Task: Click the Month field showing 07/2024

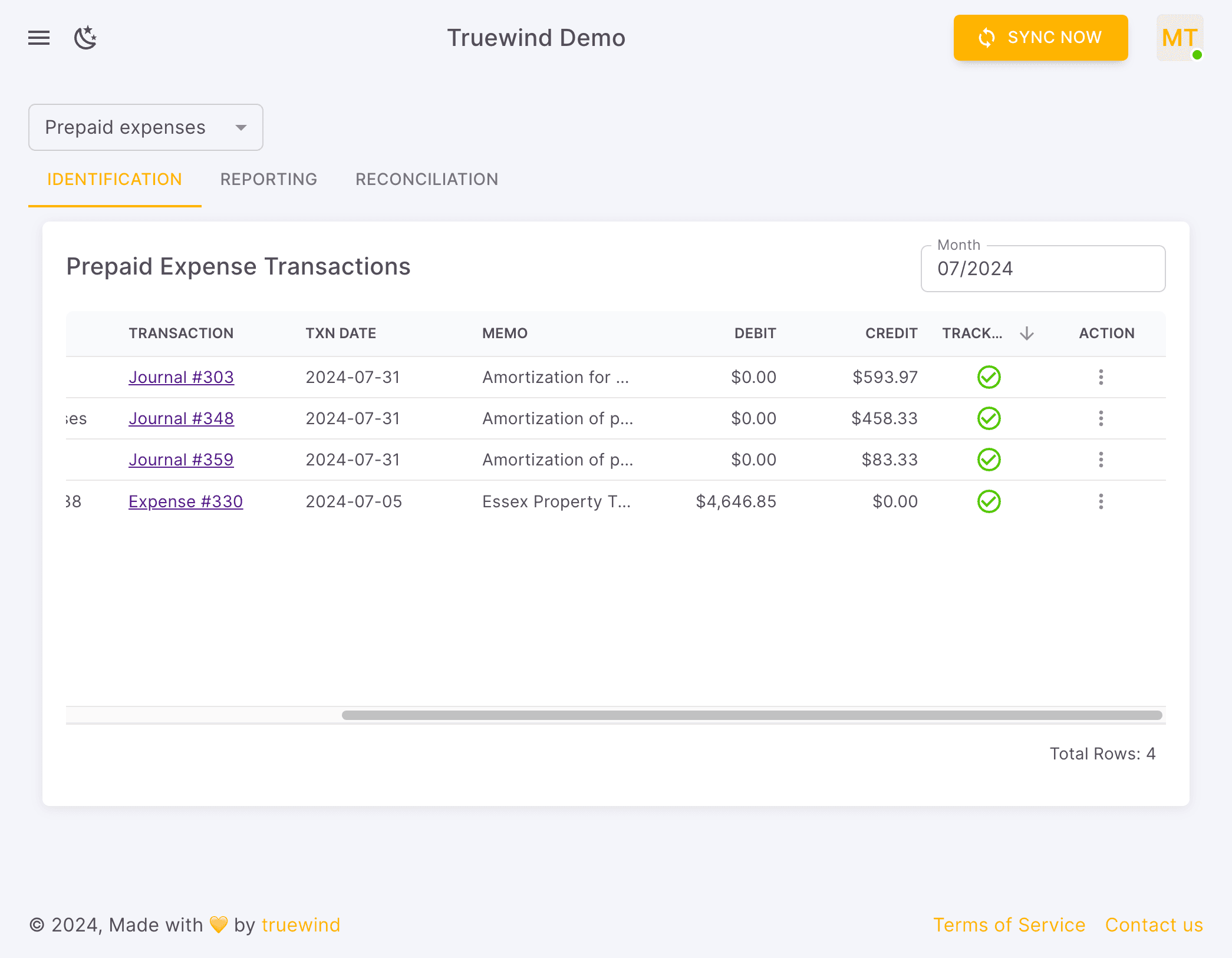Action: click(1043, 269)
